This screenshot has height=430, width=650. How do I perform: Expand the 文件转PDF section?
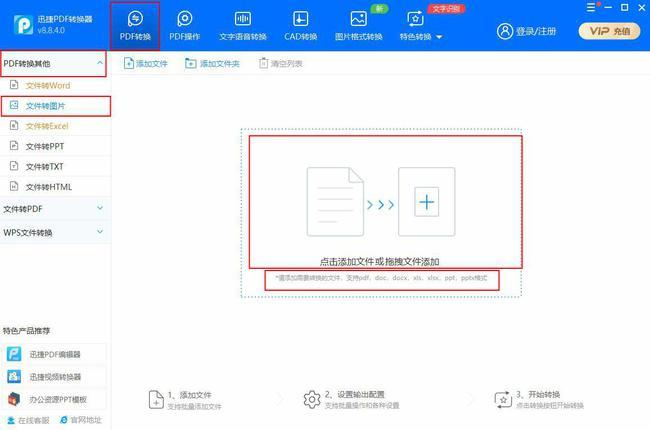point(56,209)
